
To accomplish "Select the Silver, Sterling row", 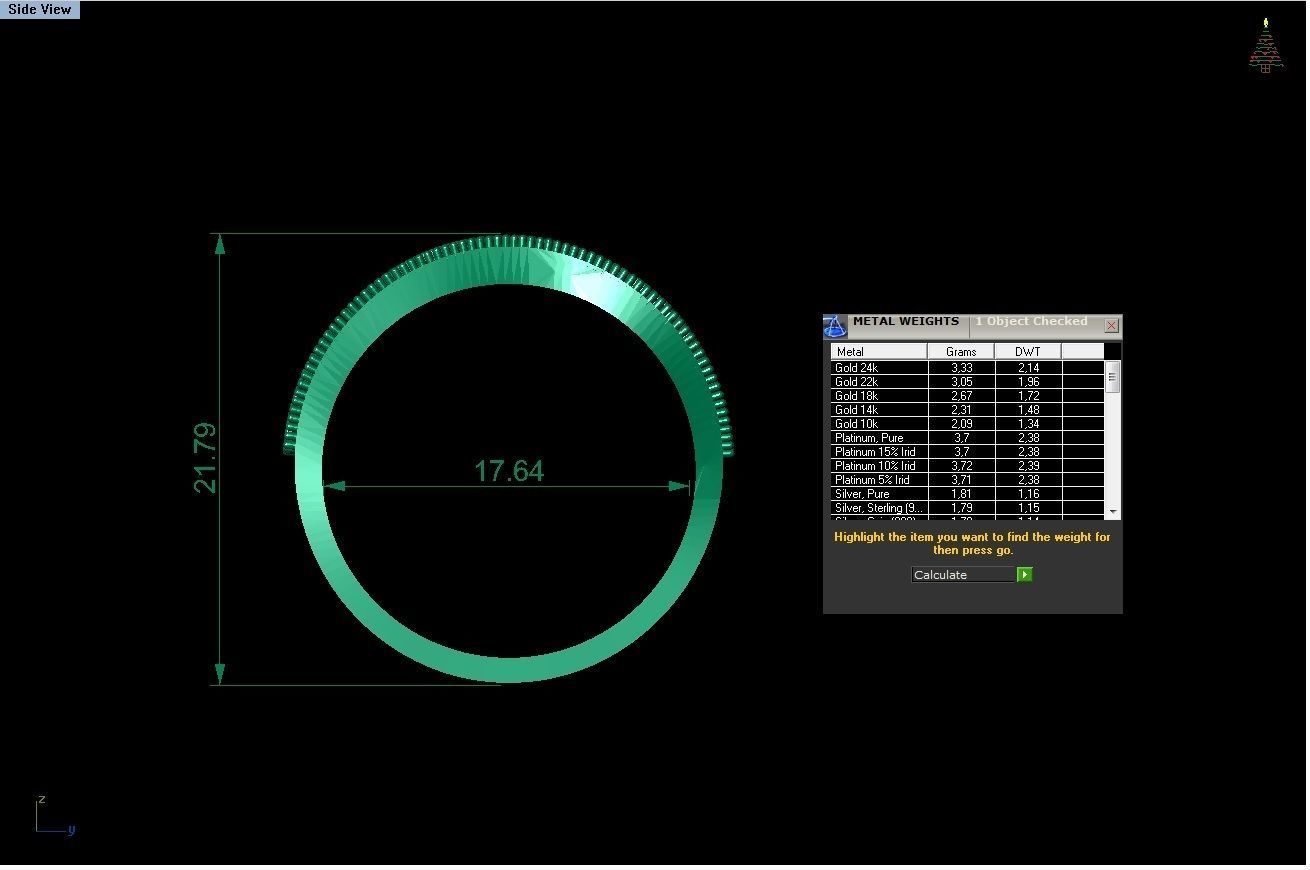I will (x=967, y=508).
